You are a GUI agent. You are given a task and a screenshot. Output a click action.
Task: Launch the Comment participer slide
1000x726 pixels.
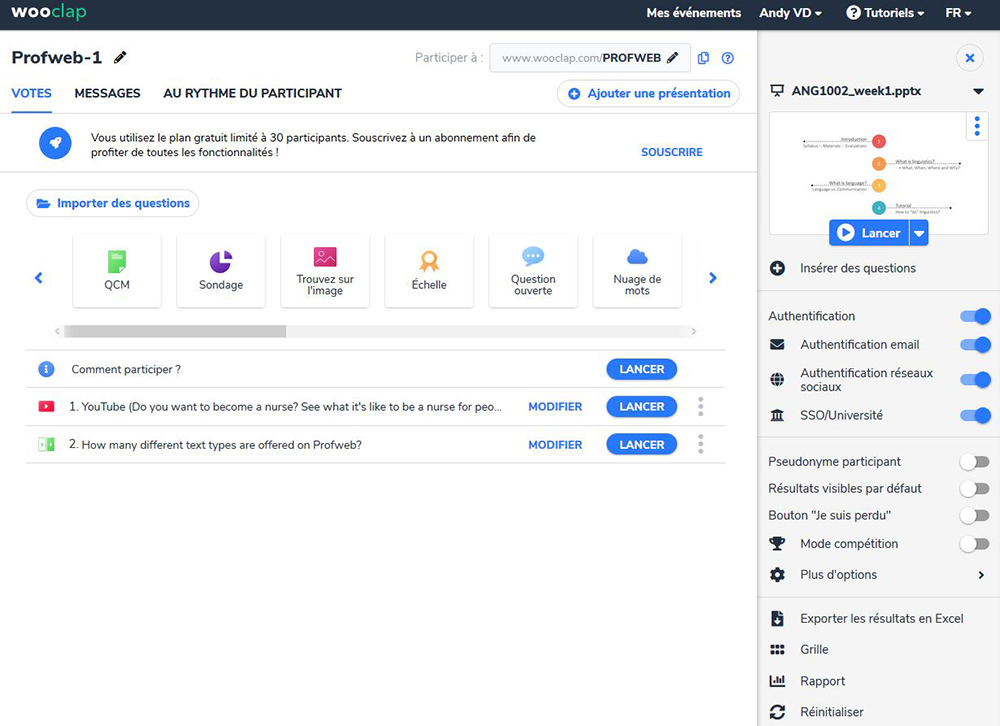pyautogui.click(x=642, y=369)
